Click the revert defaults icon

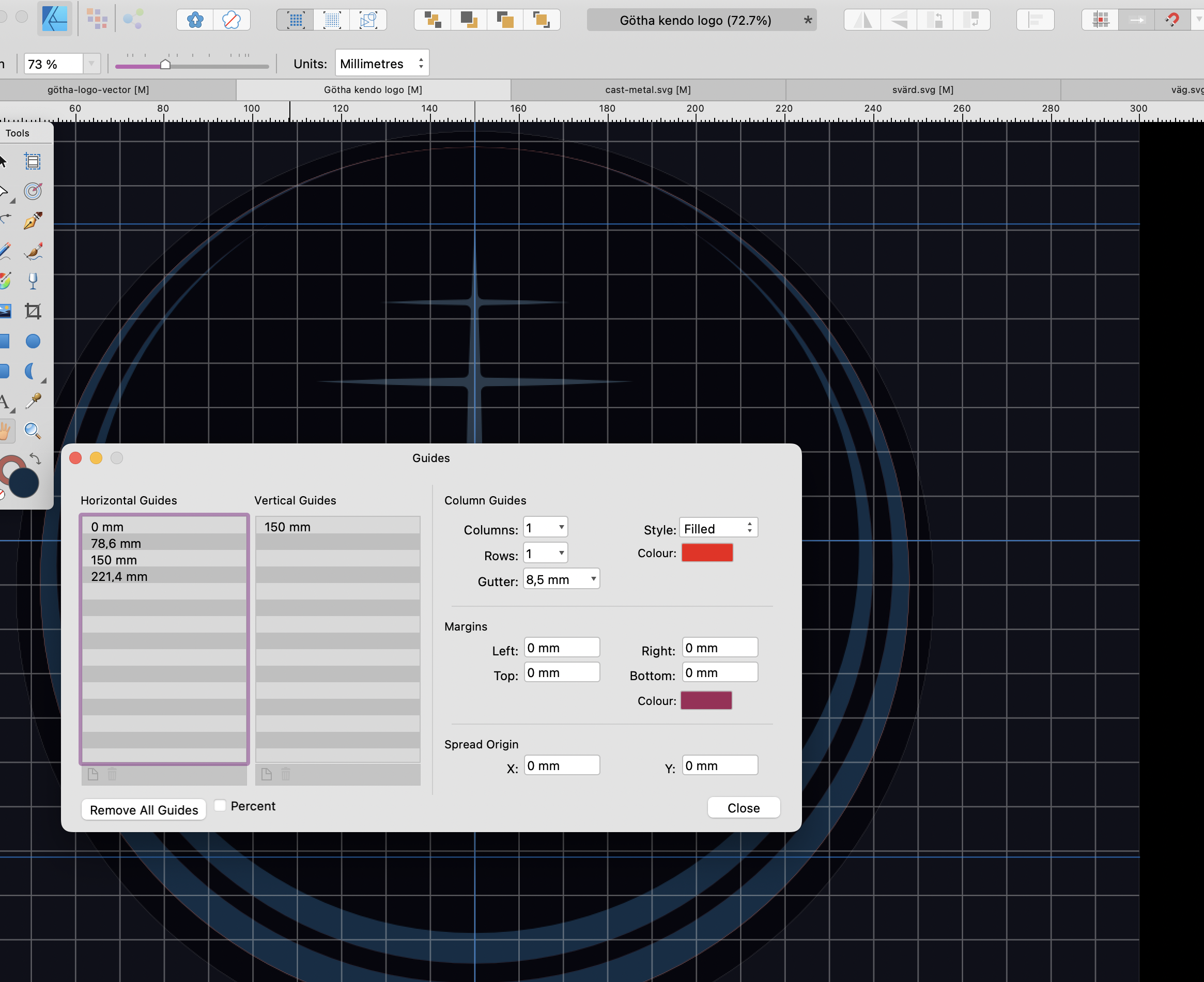[x=231, y=20]
